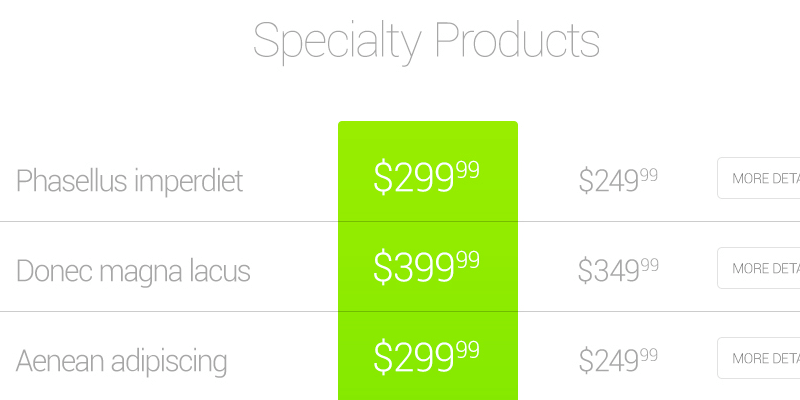This screenshot has height=400, width=800.
Task: Click the superscript 99 on the grey $349 price
Action: (x=649, y=265)
